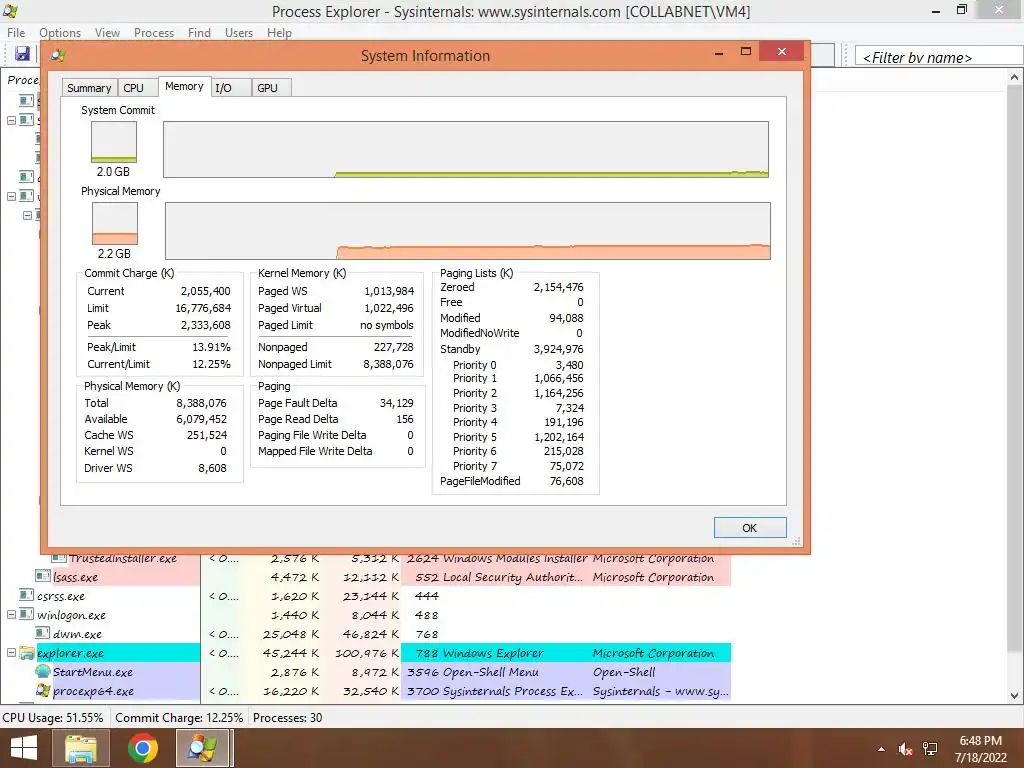1024x768 pixels.
Task: Select the csrss.exe process row
Action: pos(366,596)
